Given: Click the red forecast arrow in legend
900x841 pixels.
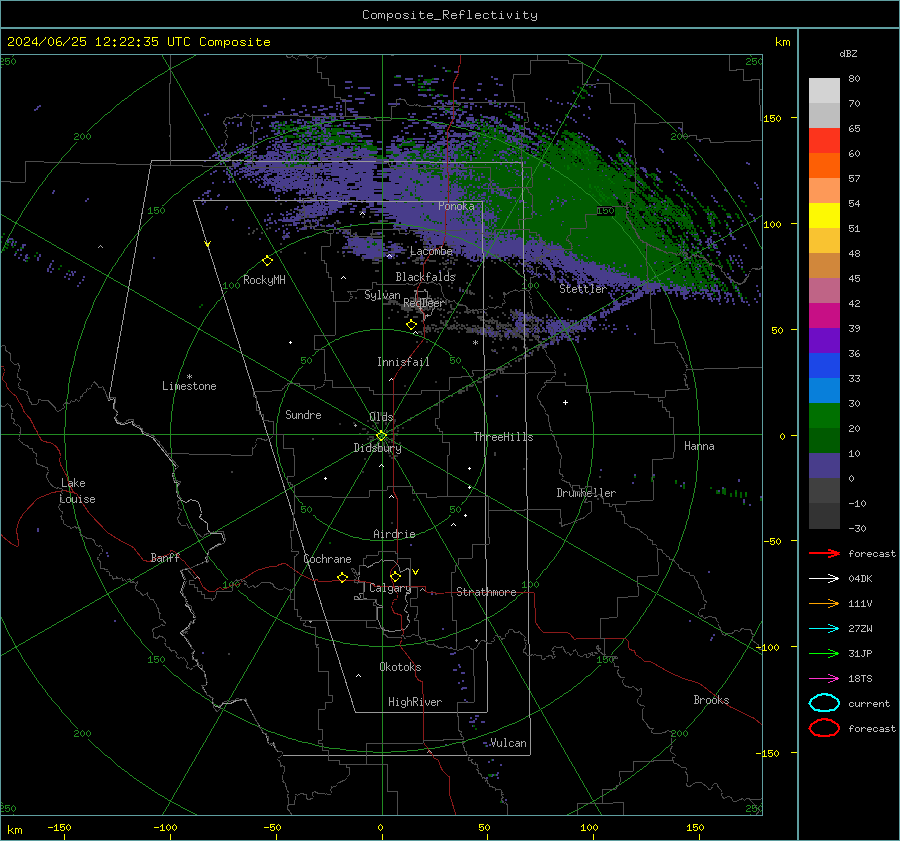Looking at the screenshot, I should 824,553.
